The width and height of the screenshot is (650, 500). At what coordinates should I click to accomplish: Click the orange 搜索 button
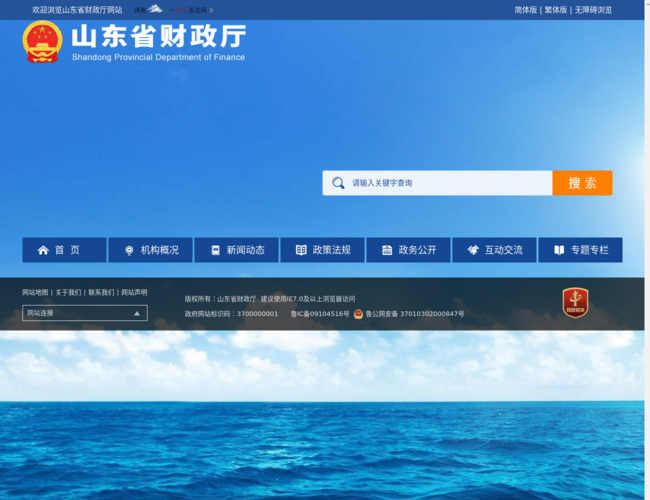point(582,183)
